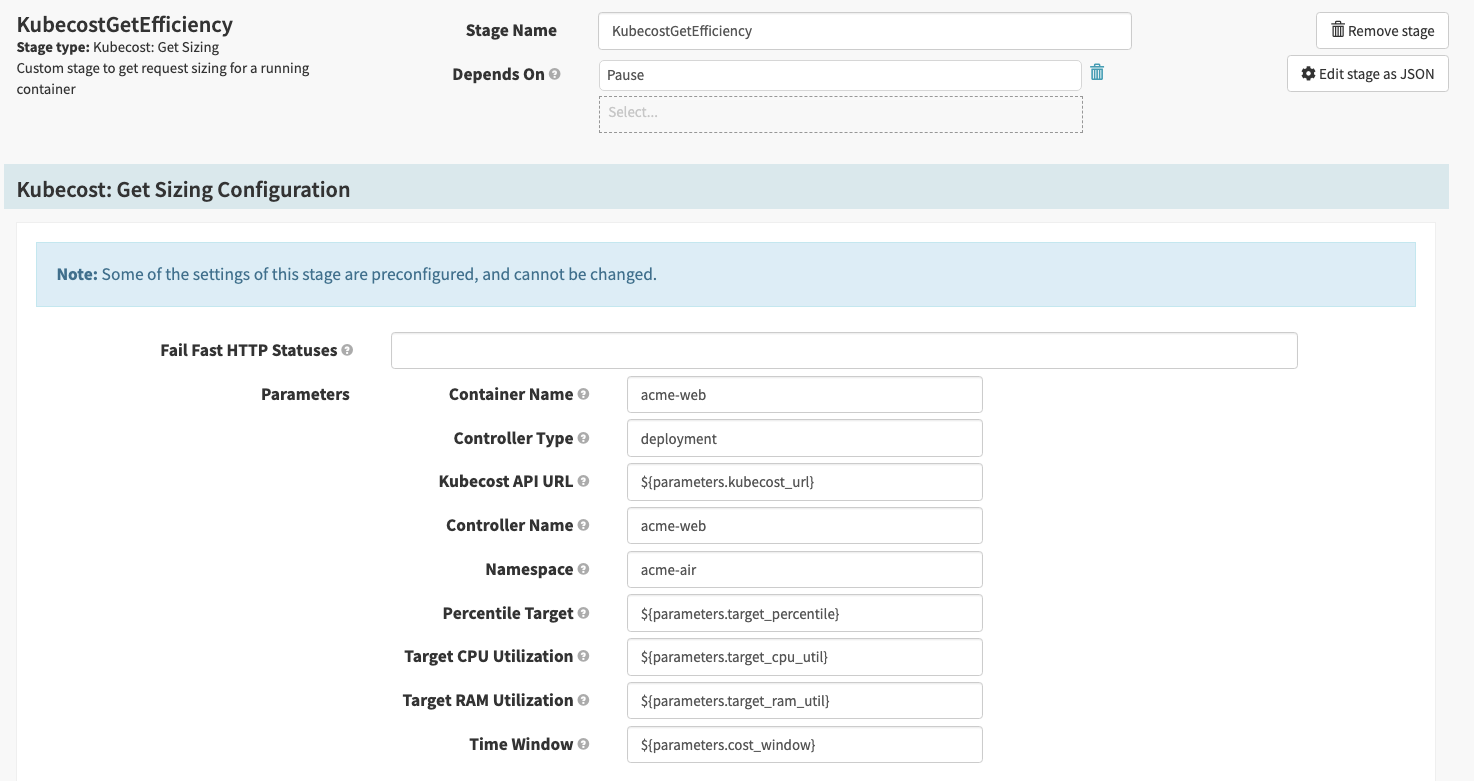Click the Kubecost: Get Sizing Configuration header
The height and width of the screenshot is (781, 1474).
(x=726, y=187)
